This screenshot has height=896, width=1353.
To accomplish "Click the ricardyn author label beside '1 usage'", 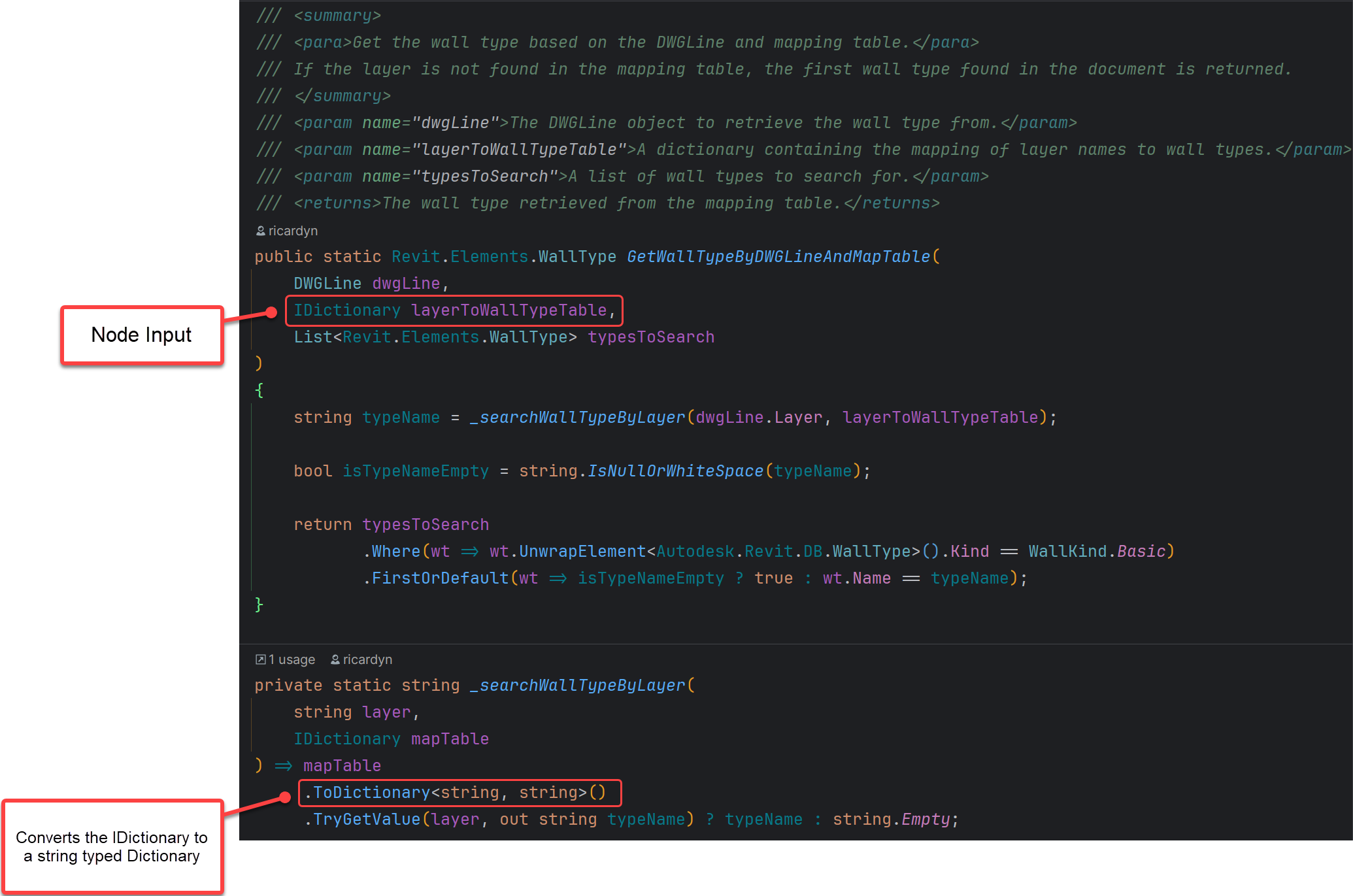I will point(367,659).
